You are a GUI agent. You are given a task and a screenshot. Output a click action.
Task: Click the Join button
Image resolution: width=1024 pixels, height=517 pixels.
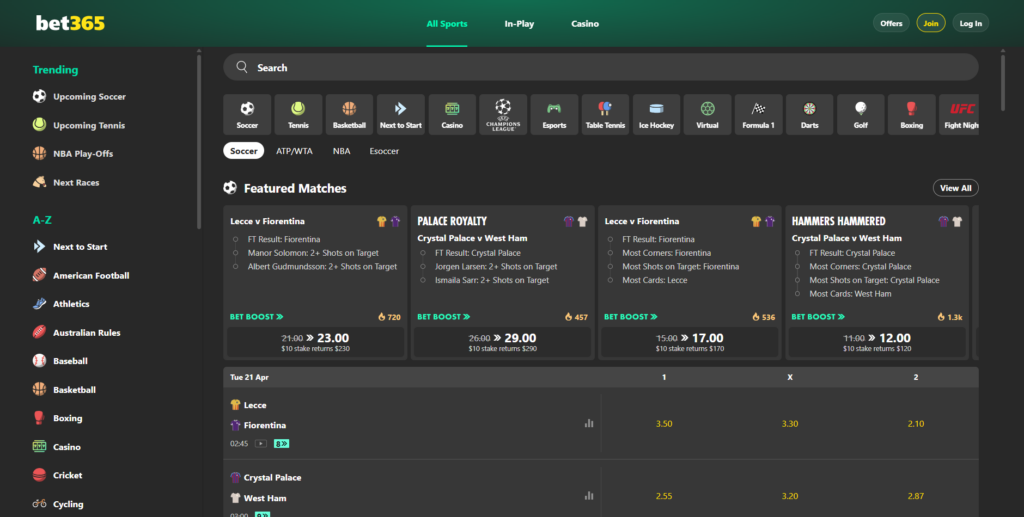(931, 23)
